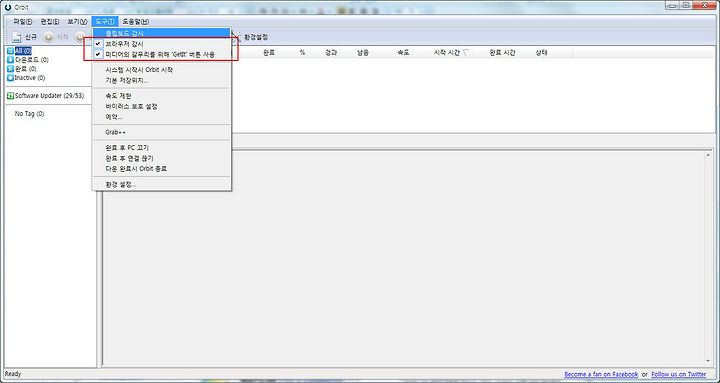Open the 도움말(H) menu
This screenshot has height=383, width=720.
[135, 22]
